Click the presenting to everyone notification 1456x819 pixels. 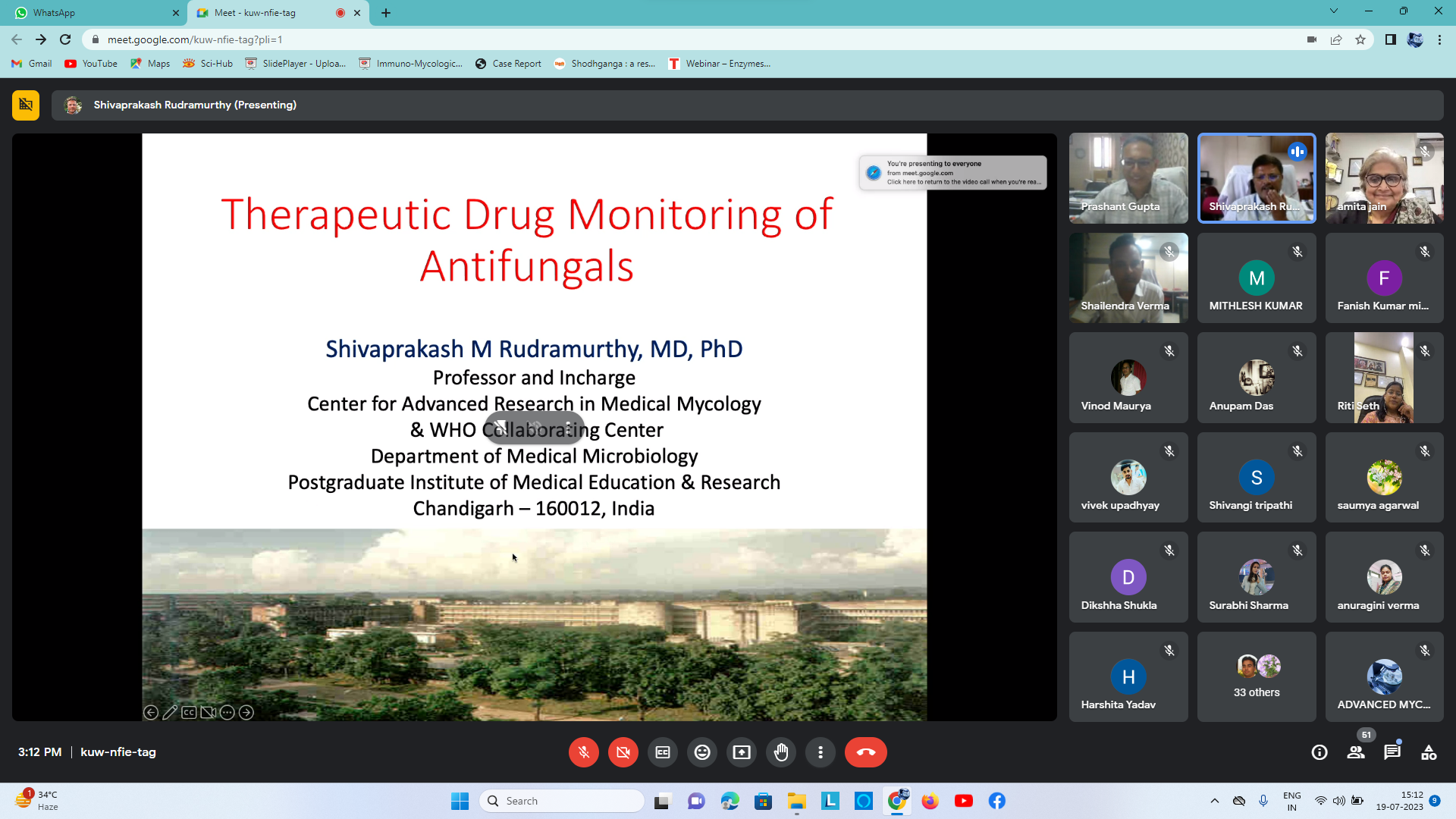click(952, 173)
